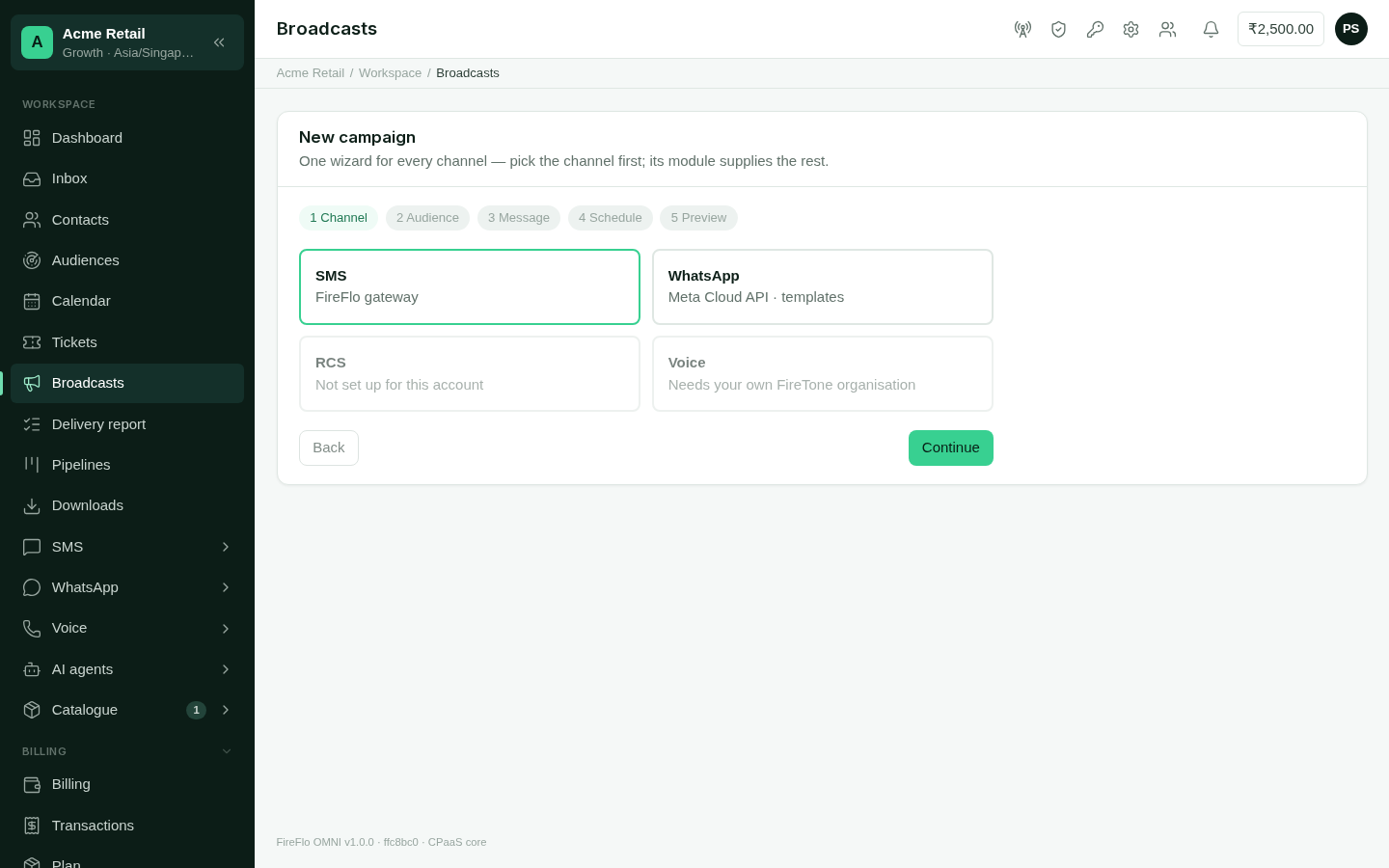Open the notifications bell

(x=1211, y=29)
